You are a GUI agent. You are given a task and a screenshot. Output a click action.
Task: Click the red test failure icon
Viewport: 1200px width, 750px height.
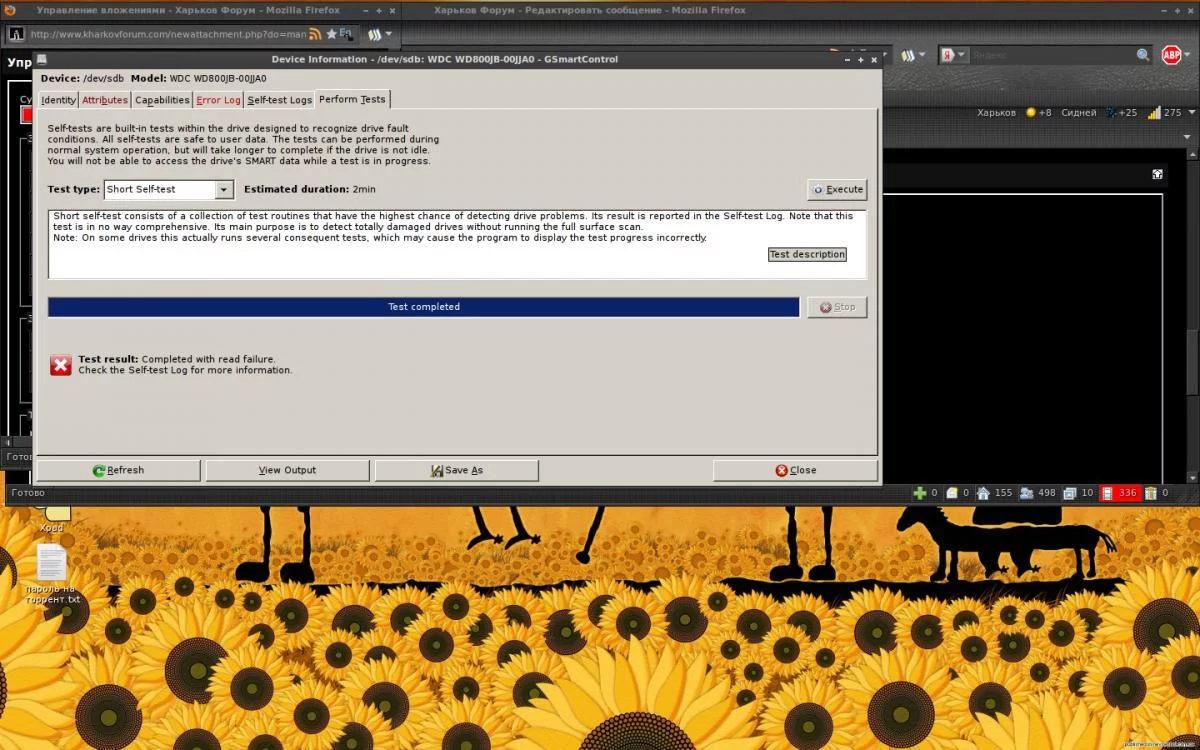click(61, 365)
